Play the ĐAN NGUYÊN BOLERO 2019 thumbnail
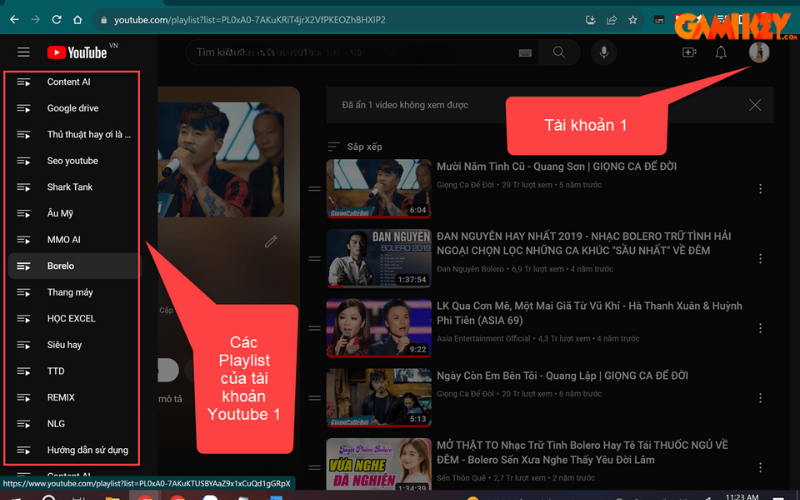This screenshot has width=800, height=500. point(379,258)
